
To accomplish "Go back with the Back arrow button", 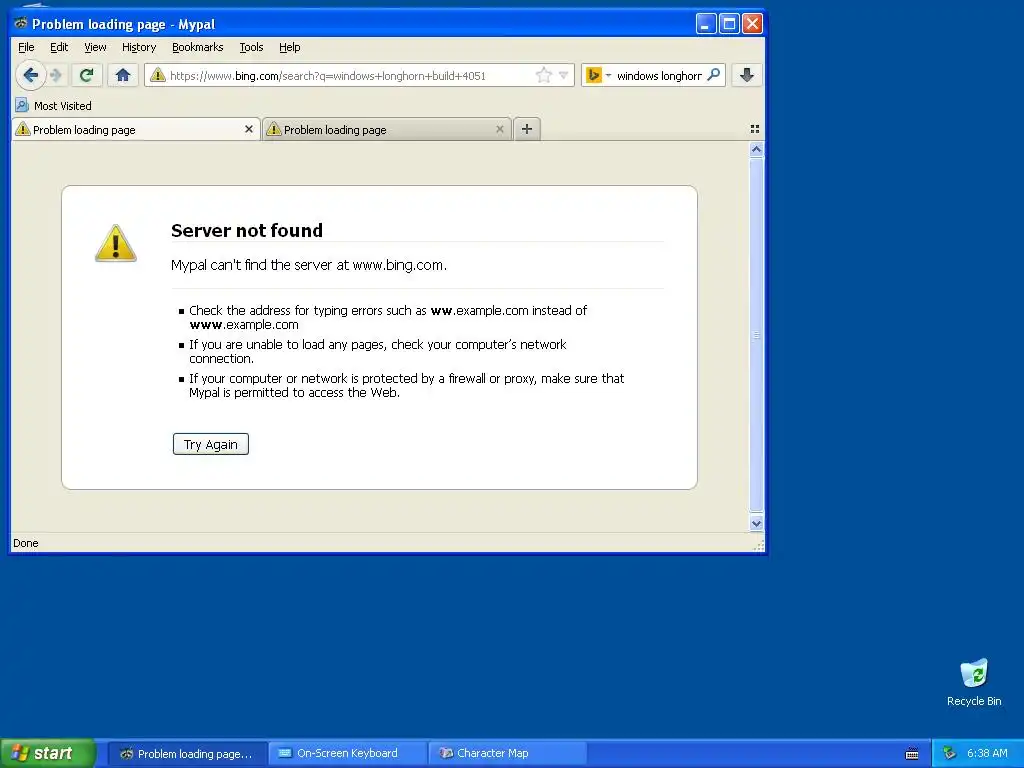I will (30, 75).
